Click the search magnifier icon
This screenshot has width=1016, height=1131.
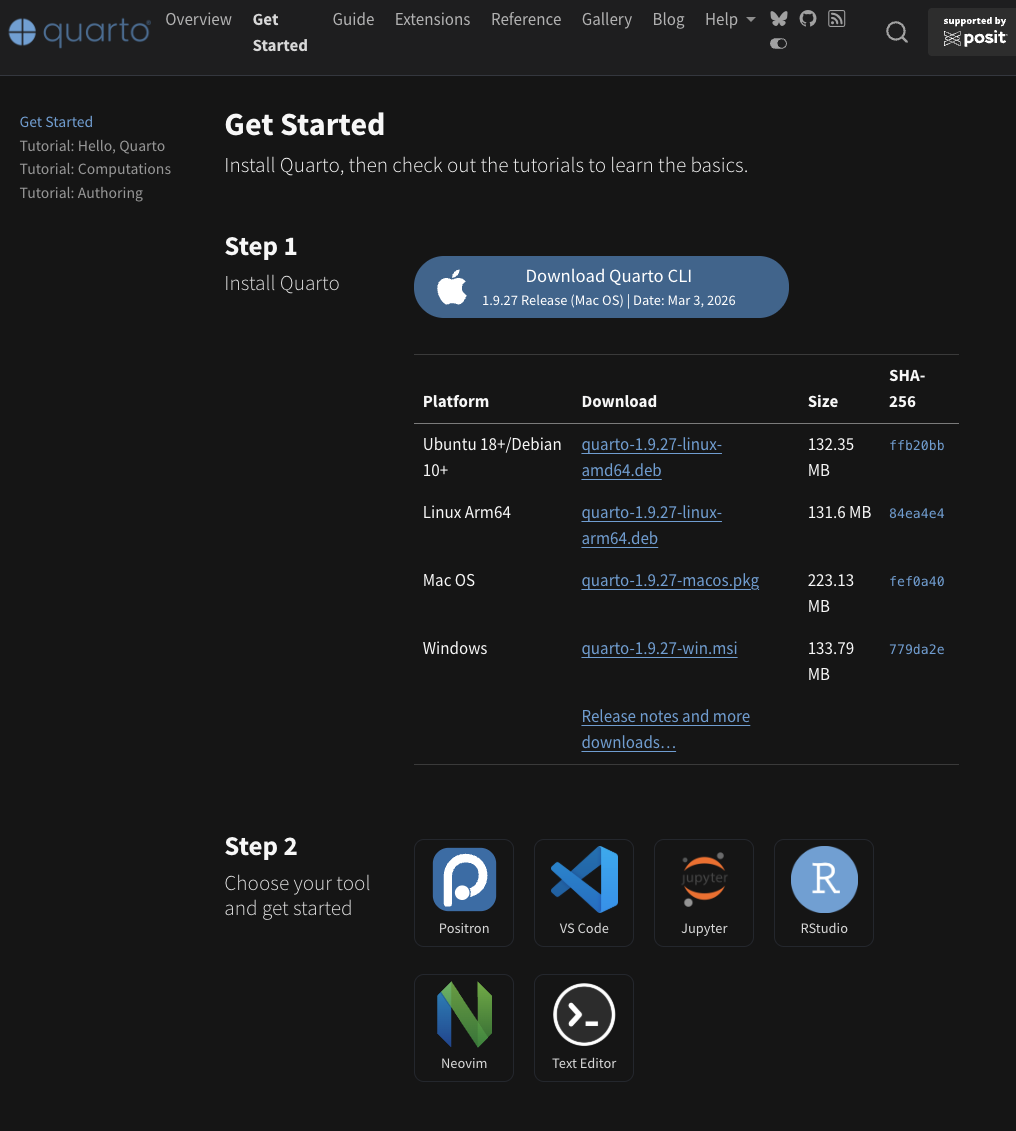click(x=896, y=32)
